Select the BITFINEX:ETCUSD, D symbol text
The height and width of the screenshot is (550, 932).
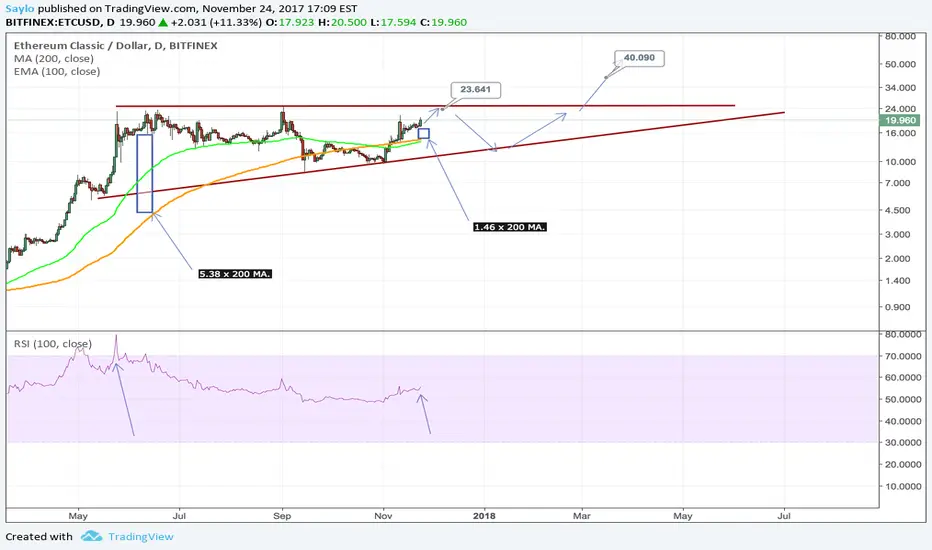pos(60,23)
